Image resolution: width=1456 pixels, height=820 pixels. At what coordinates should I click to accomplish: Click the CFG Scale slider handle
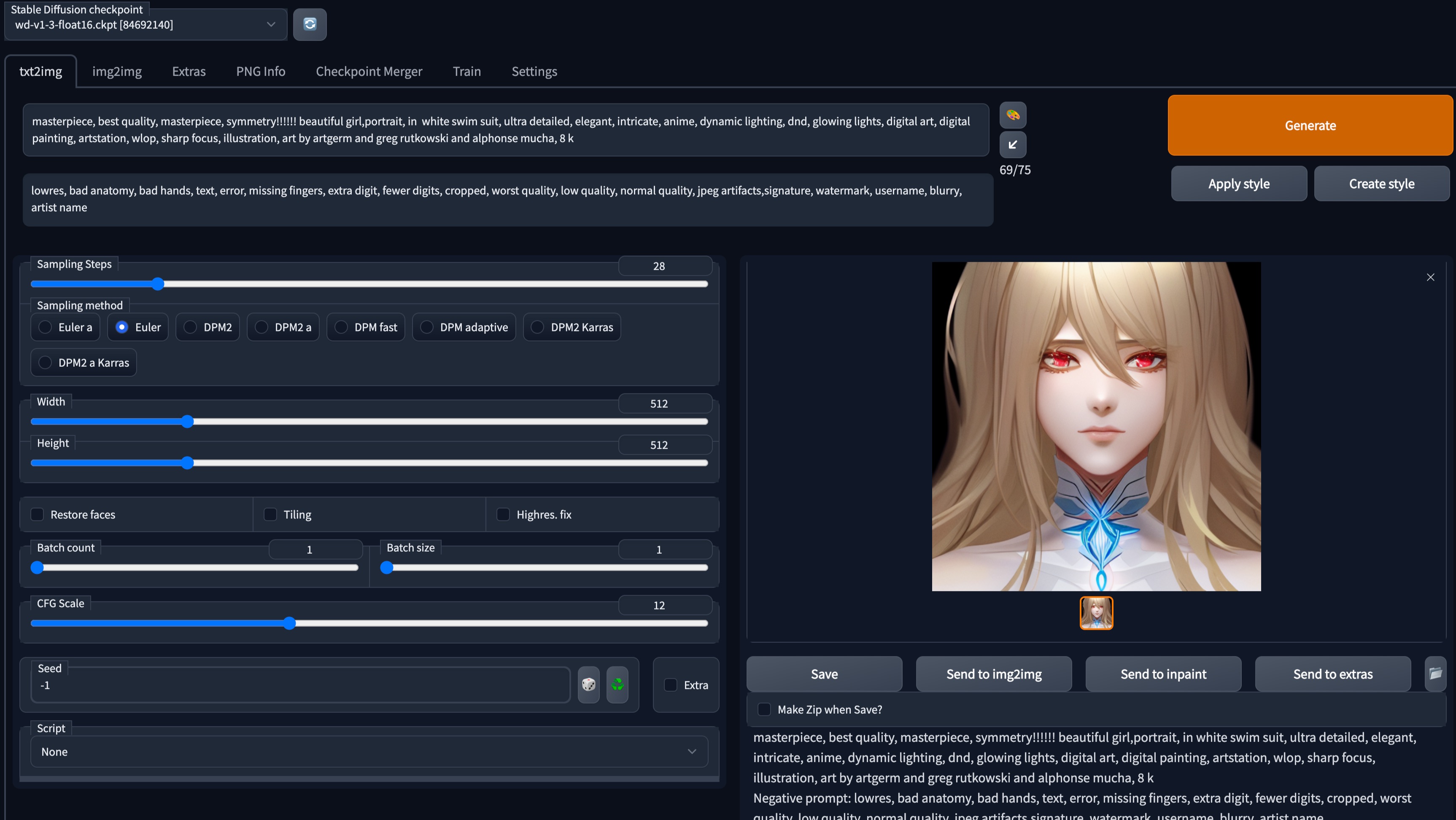point(289,623)
